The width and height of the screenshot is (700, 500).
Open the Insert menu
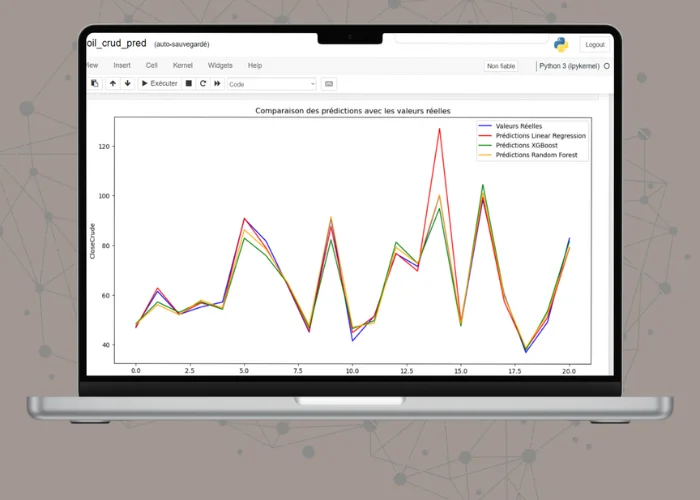point(122,65)
